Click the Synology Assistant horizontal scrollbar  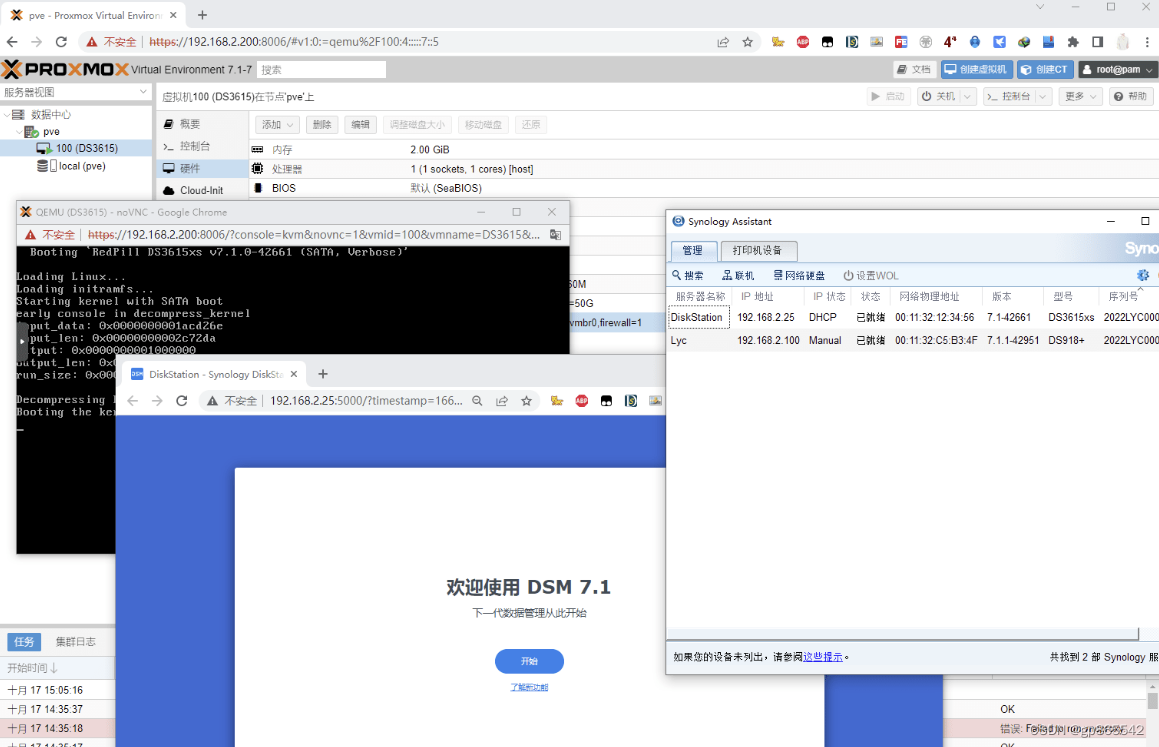pyautogui.click(x=902, y=635)
